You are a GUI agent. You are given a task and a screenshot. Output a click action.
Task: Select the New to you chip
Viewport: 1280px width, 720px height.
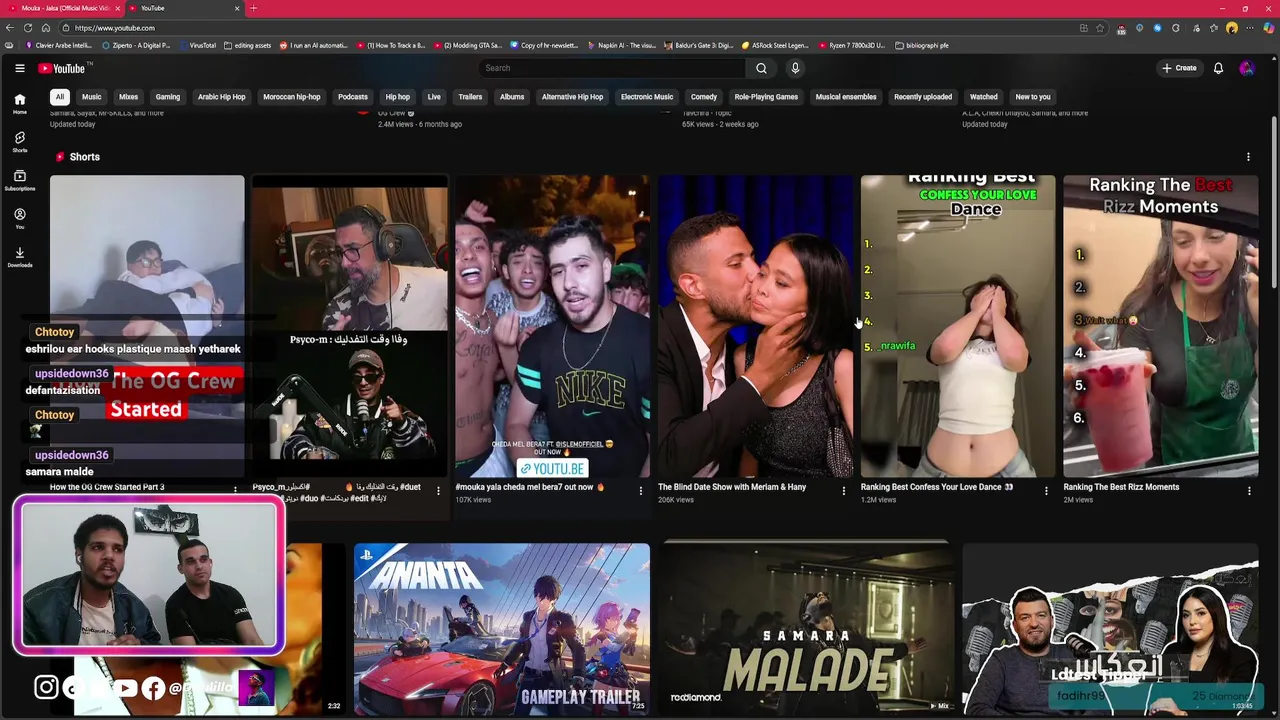1033,97
